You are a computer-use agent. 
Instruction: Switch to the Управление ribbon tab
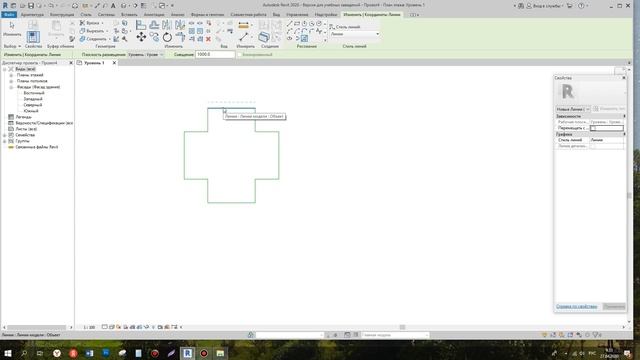(x=297, y=15)
